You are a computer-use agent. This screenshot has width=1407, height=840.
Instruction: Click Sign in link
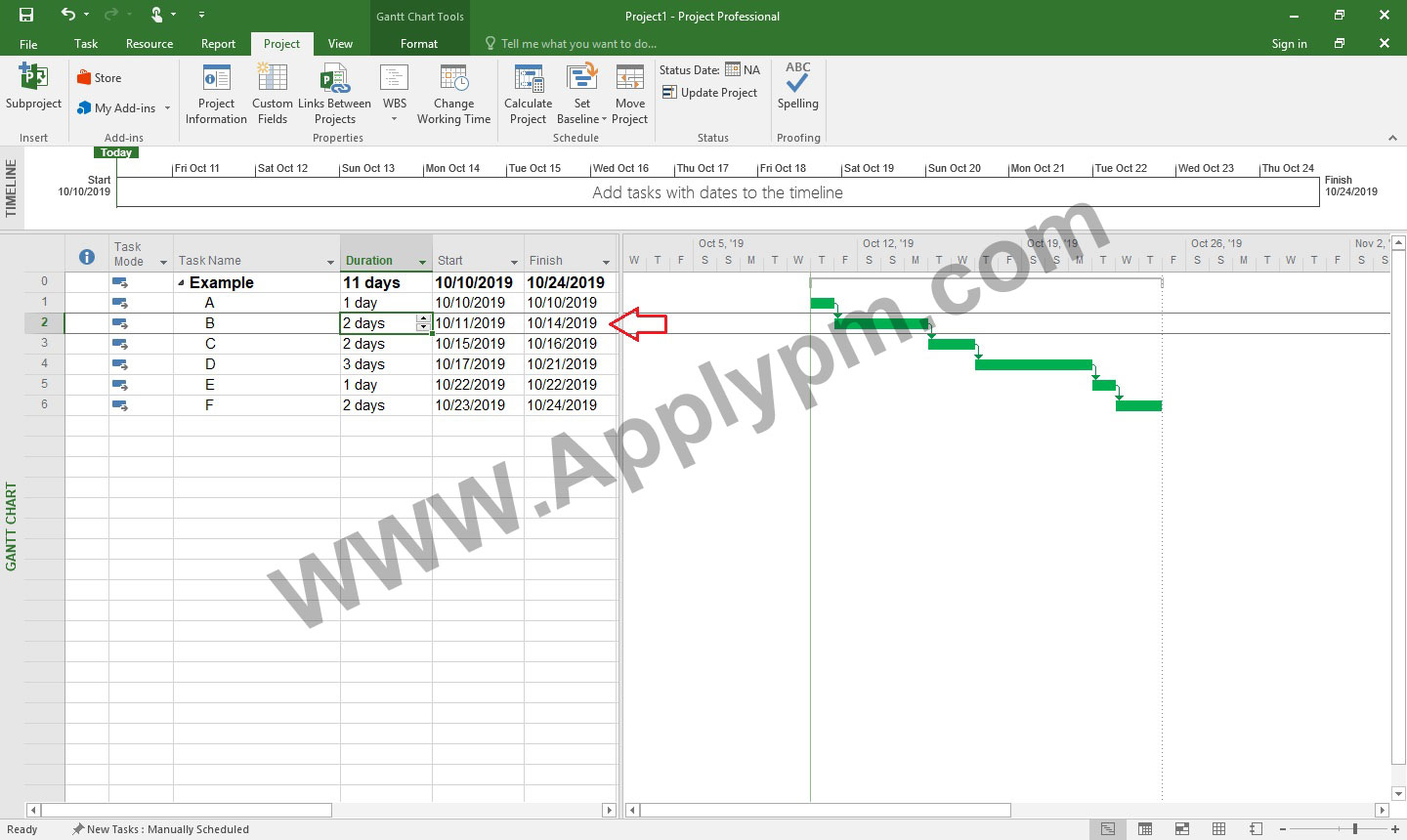(1289, 44)
